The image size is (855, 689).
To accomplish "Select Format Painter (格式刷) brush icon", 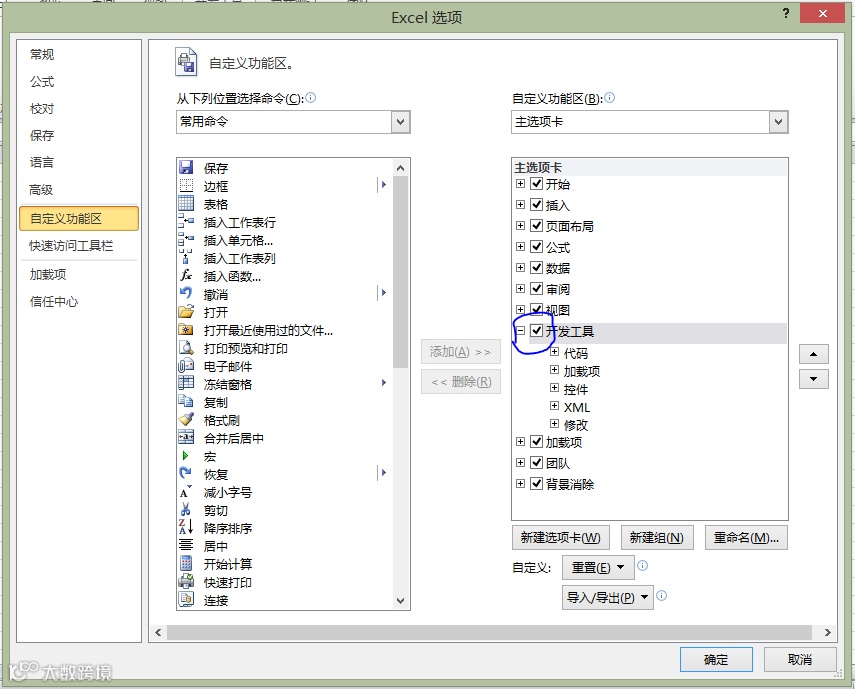I will click(x=186, y=419).
